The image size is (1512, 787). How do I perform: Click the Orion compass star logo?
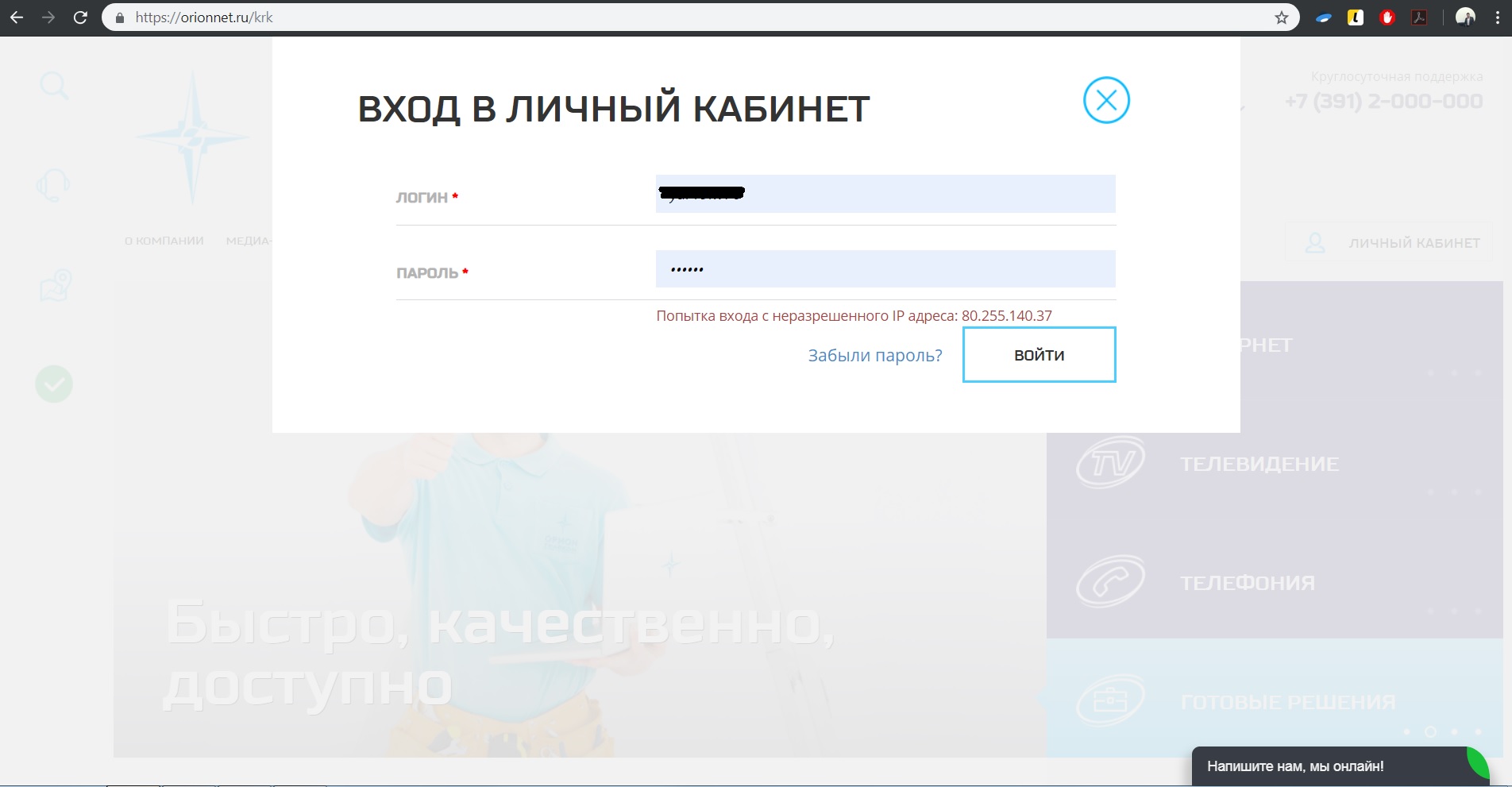pos(191,137)
